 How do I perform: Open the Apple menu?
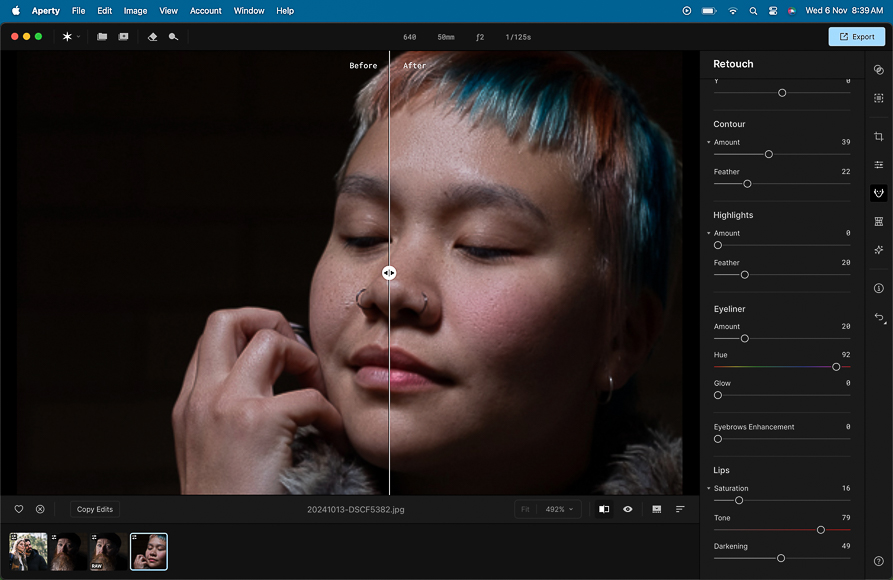(x=15, y=11)
